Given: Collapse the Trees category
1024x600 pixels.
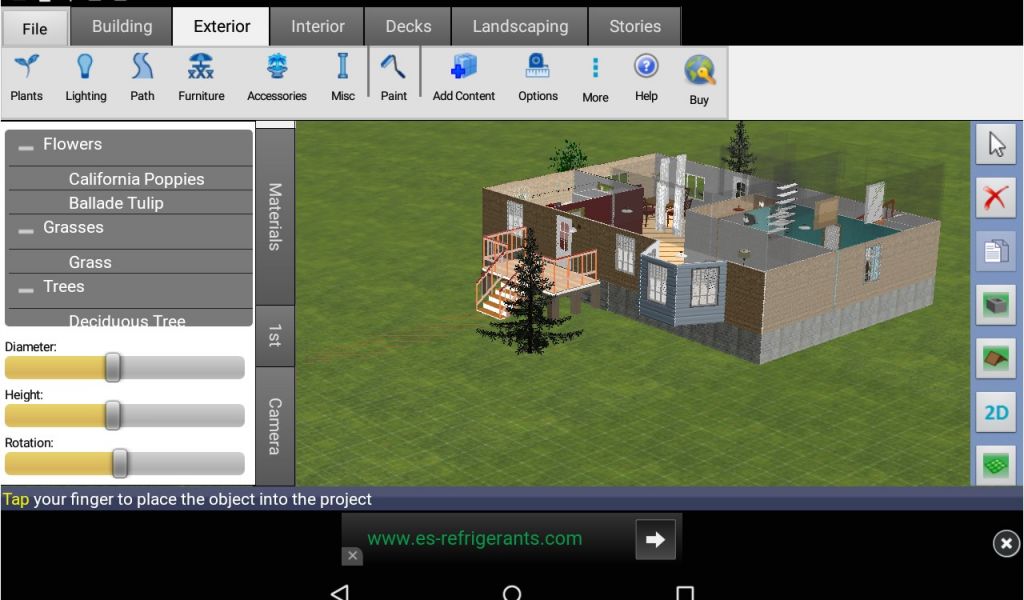Looking at the screenshot, I should click(26, 289).
